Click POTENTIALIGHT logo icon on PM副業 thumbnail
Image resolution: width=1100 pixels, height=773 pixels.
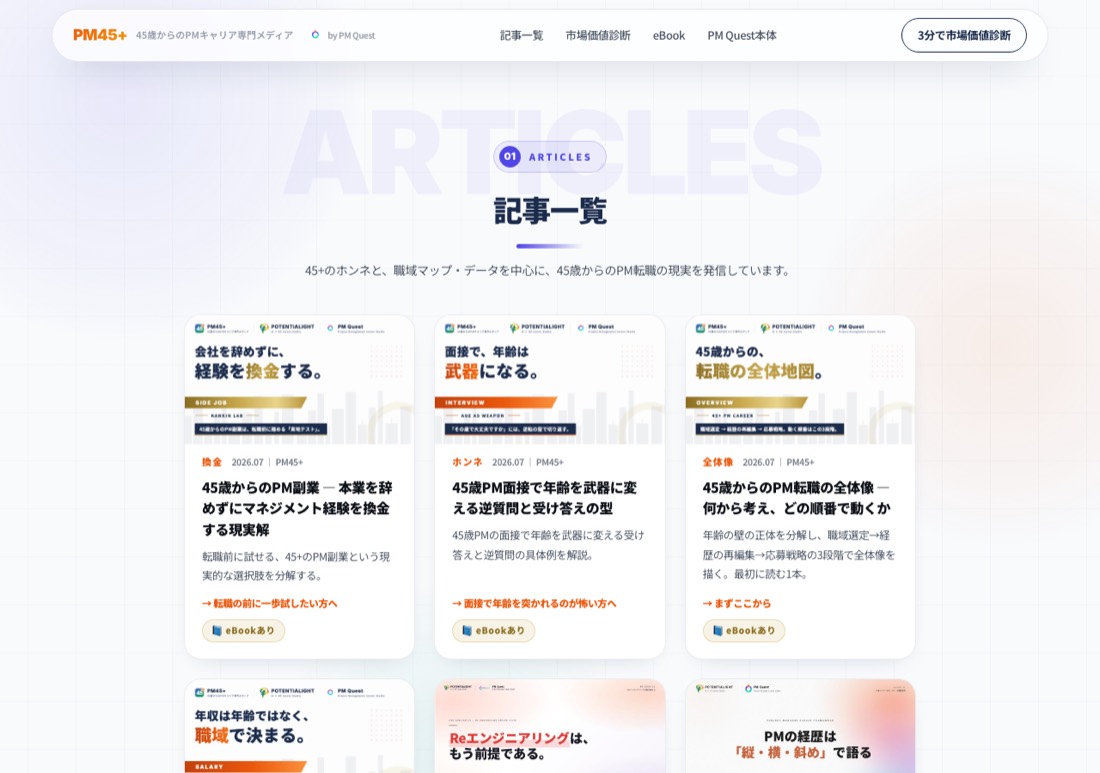coord(264,328)
